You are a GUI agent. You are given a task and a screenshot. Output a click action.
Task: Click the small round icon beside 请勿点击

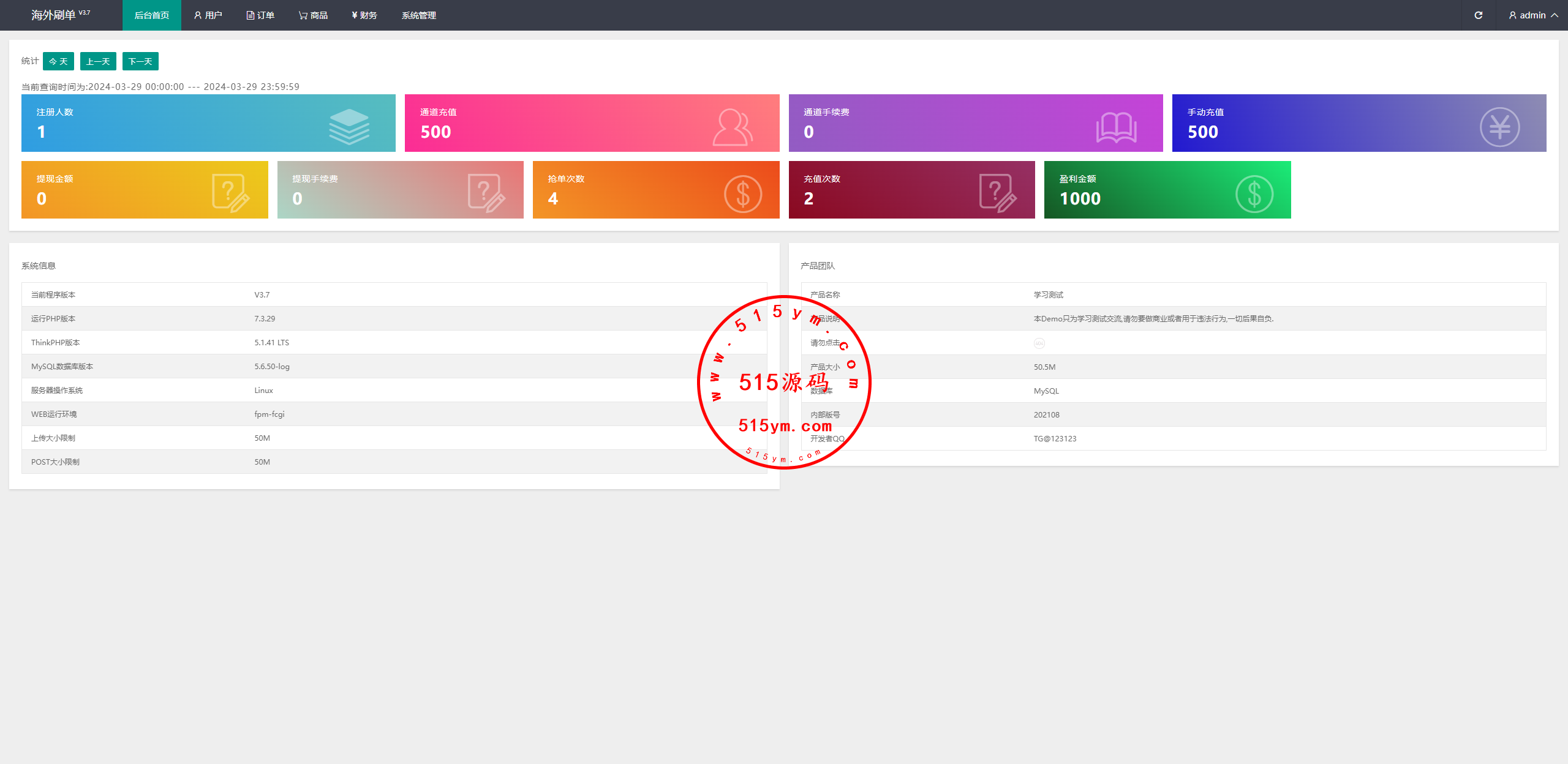(1039, 343)
